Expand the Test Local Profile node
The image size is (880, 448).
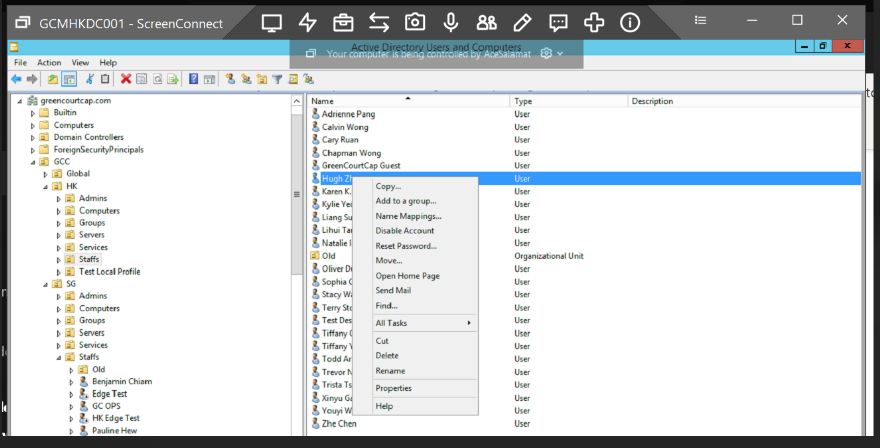(x=58, y=272)
